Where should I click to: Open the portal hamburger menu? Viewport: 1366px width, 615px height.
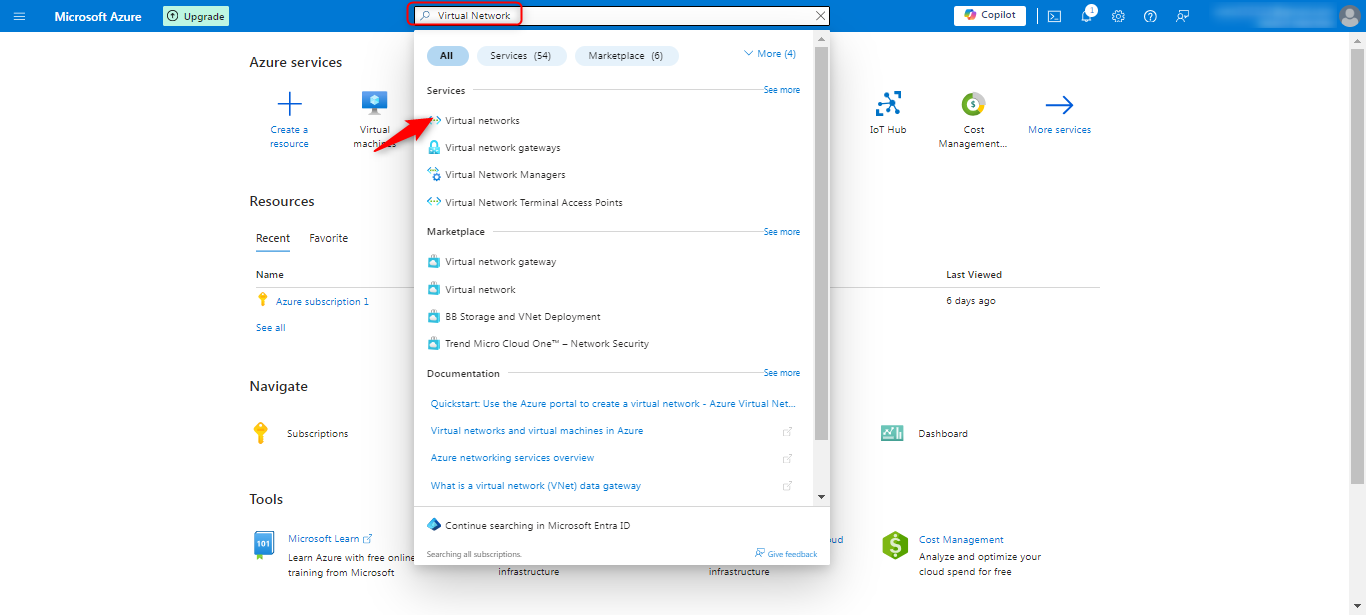coord(19,16)
